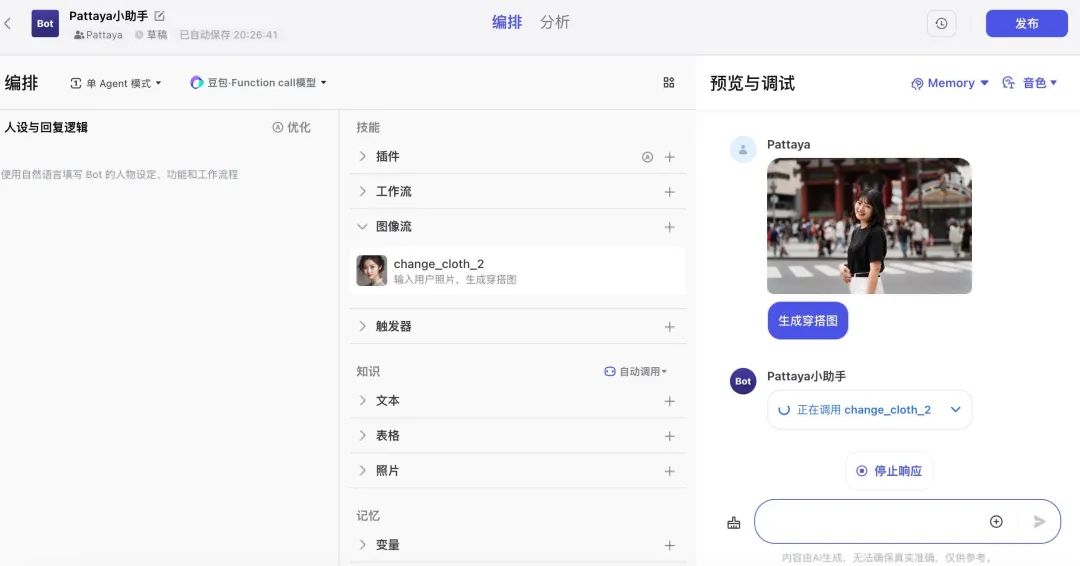Open the 音色 voice dropdown
1080x566 pixels.
[x=1029, y=83]
